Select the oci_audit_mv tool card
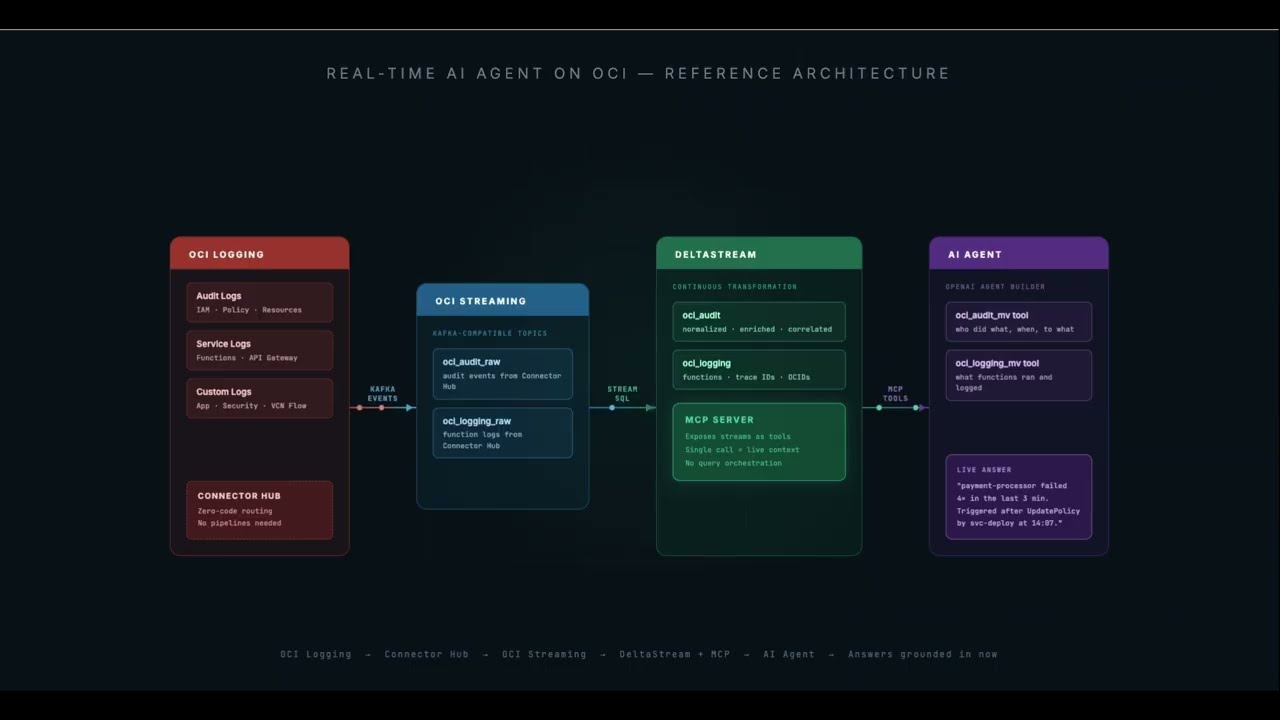Image resolution: width=1280 pixels, height=720 pixels. click(x=1018, y=322)
